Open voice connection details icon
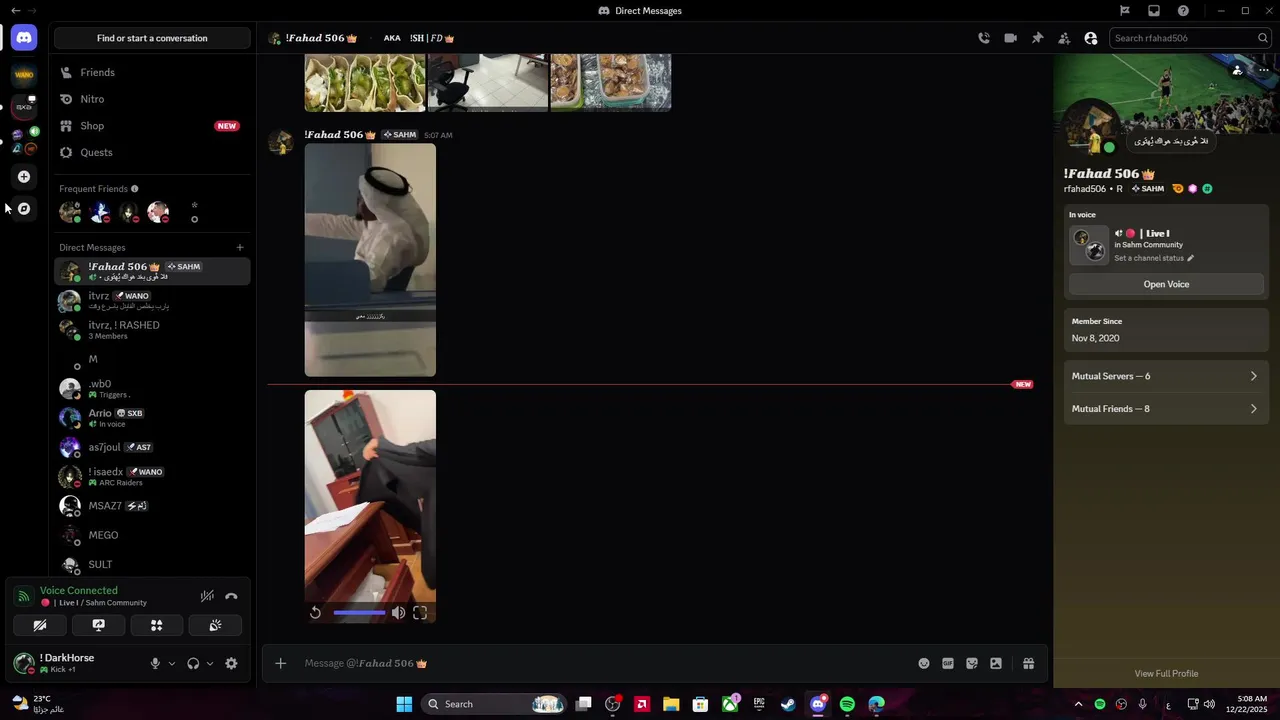Viewport: 1280px width, 720px height. [x=24, y=596]
